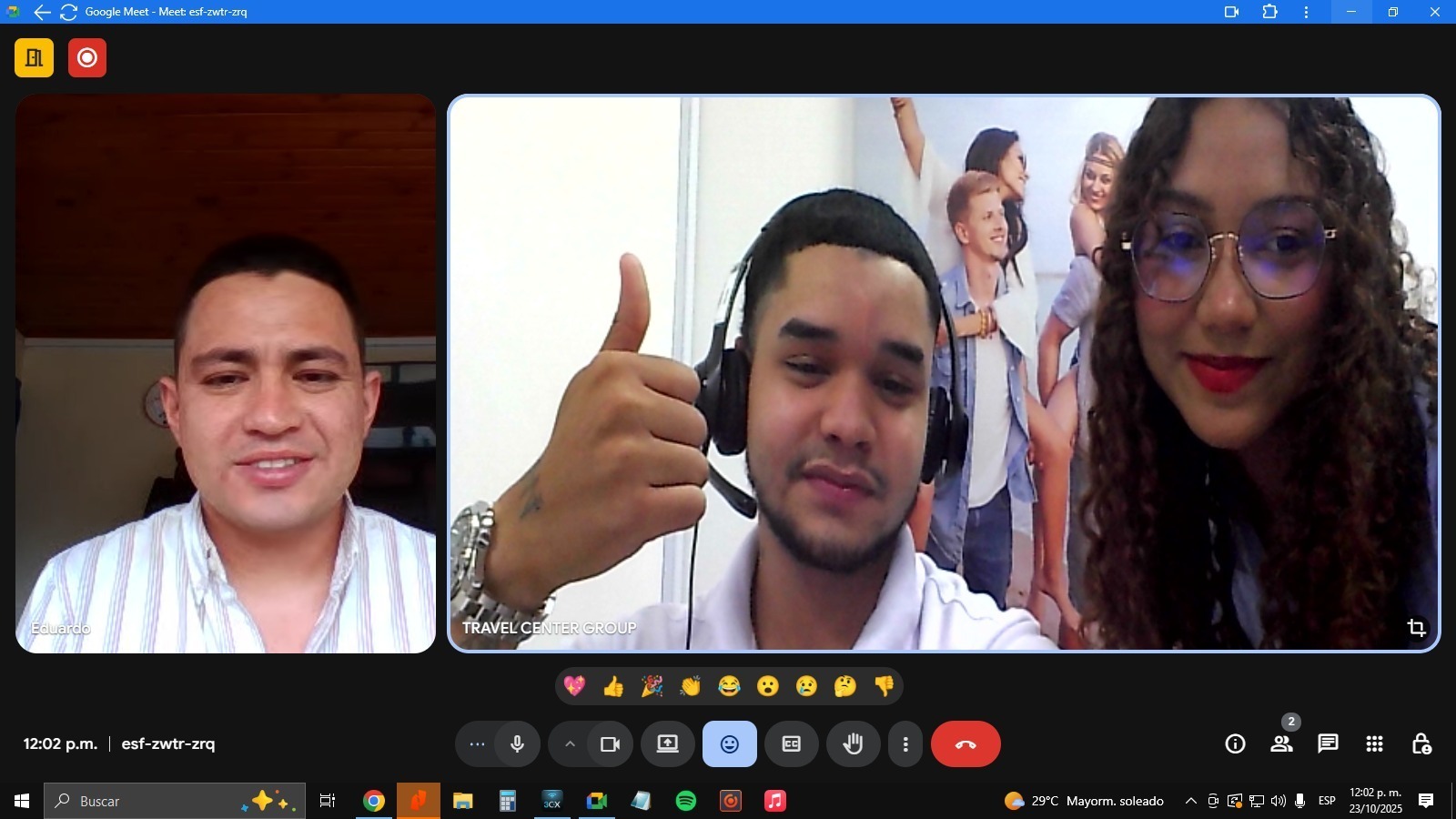Open meeting details info icon

point(1235,744)
